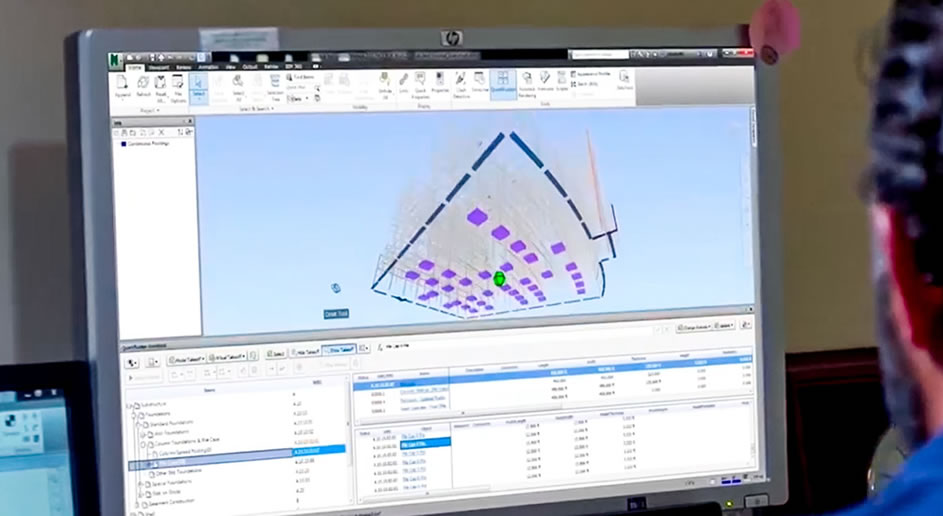The image size is (943, 516).
Task: Switch to the Animation ribbon tab
Action: 208,67
